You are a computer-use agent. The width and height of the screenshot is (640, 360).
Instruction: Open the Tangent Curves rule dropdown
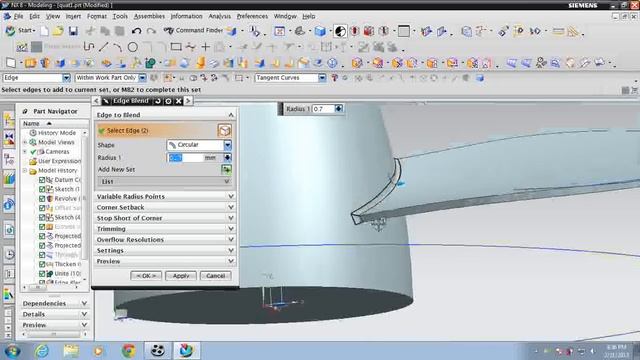322,78
